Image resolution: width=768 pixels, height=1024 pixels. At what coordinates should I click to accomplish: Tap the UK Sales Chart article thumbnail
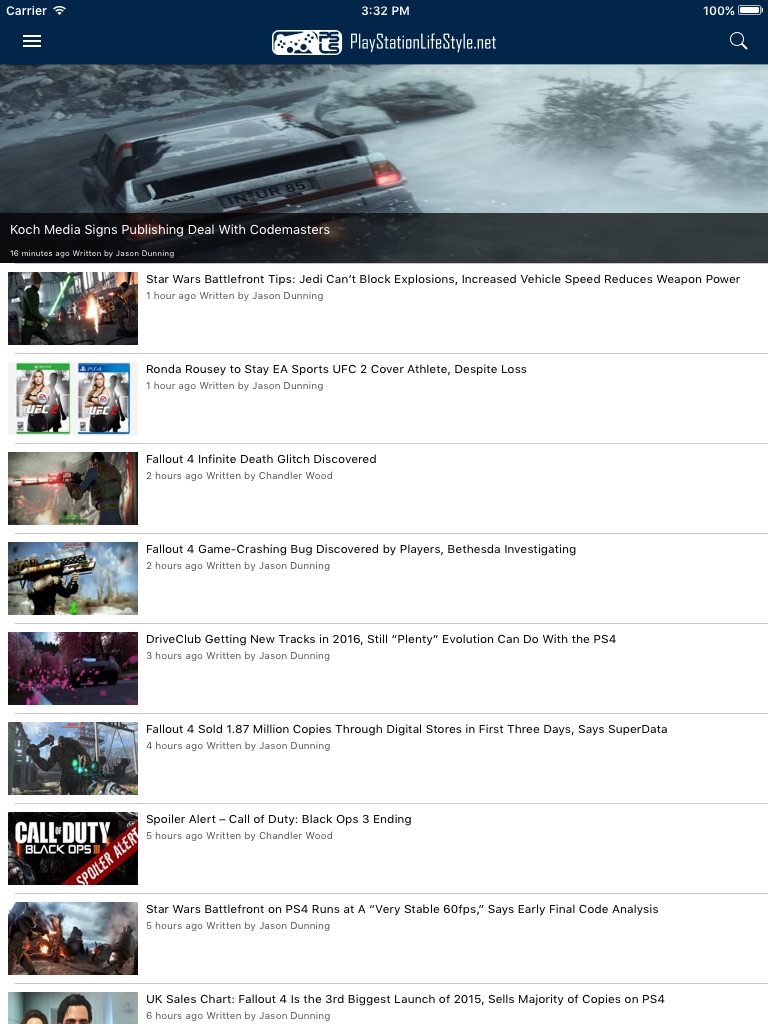coord(73,1008)
